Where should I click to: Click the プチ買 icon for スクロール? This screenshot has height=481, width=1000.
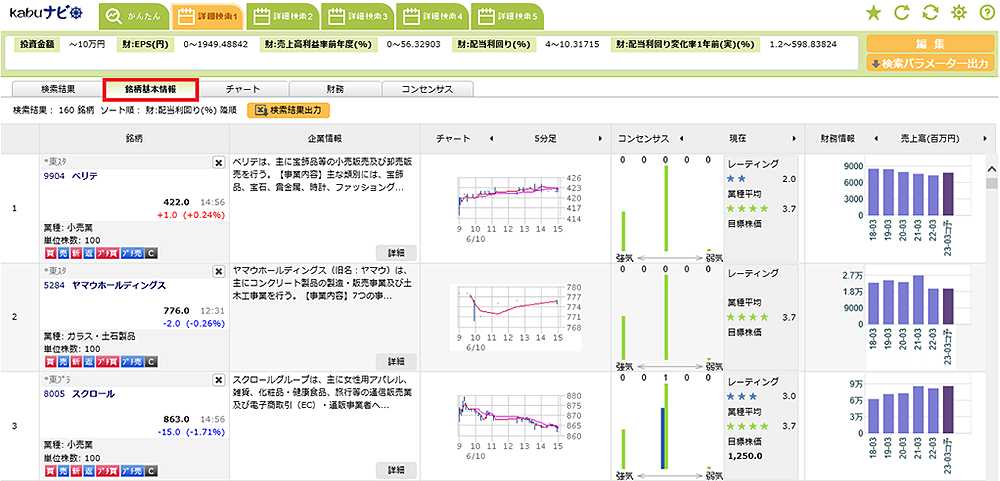point(108,471)
